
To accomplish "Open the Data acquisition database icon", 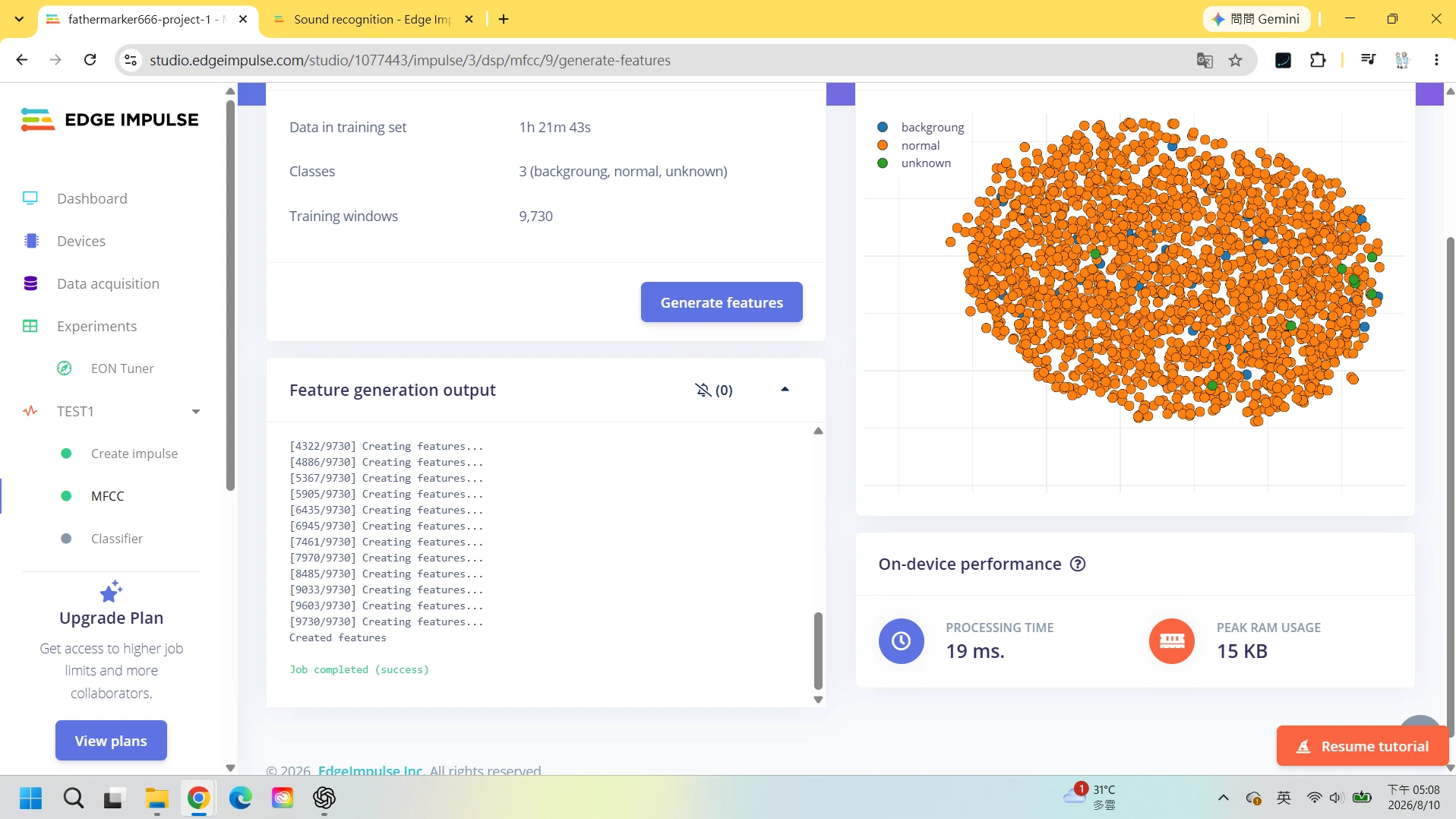I will 30,283.
